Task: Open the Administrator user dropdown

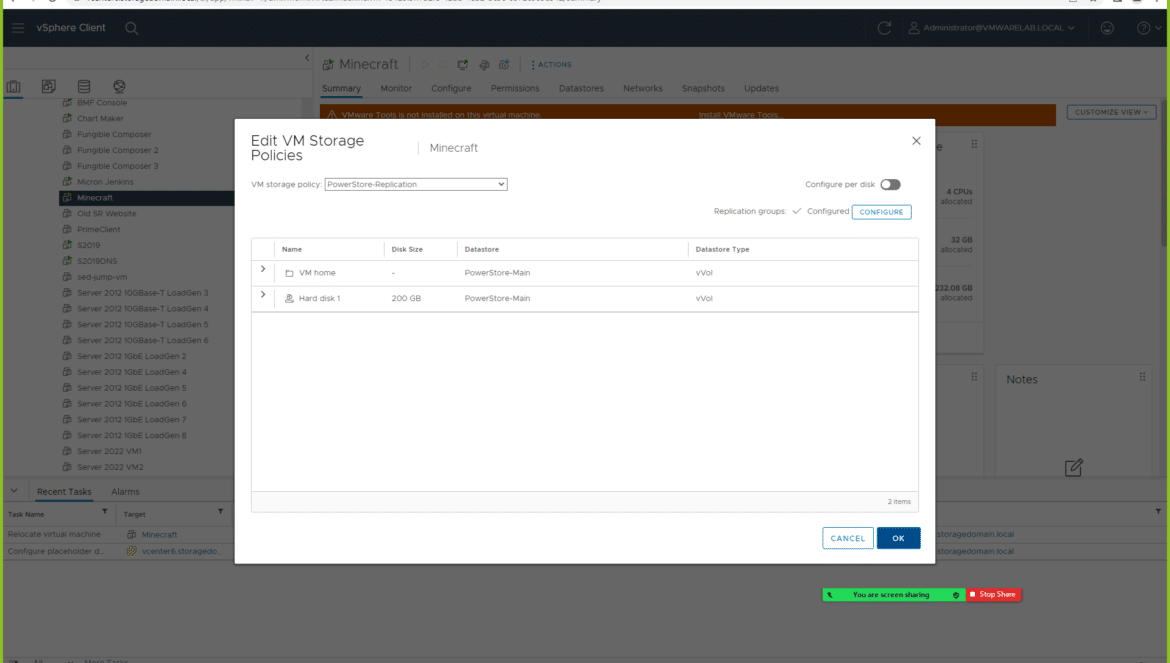Action: [x=992, y=28]
